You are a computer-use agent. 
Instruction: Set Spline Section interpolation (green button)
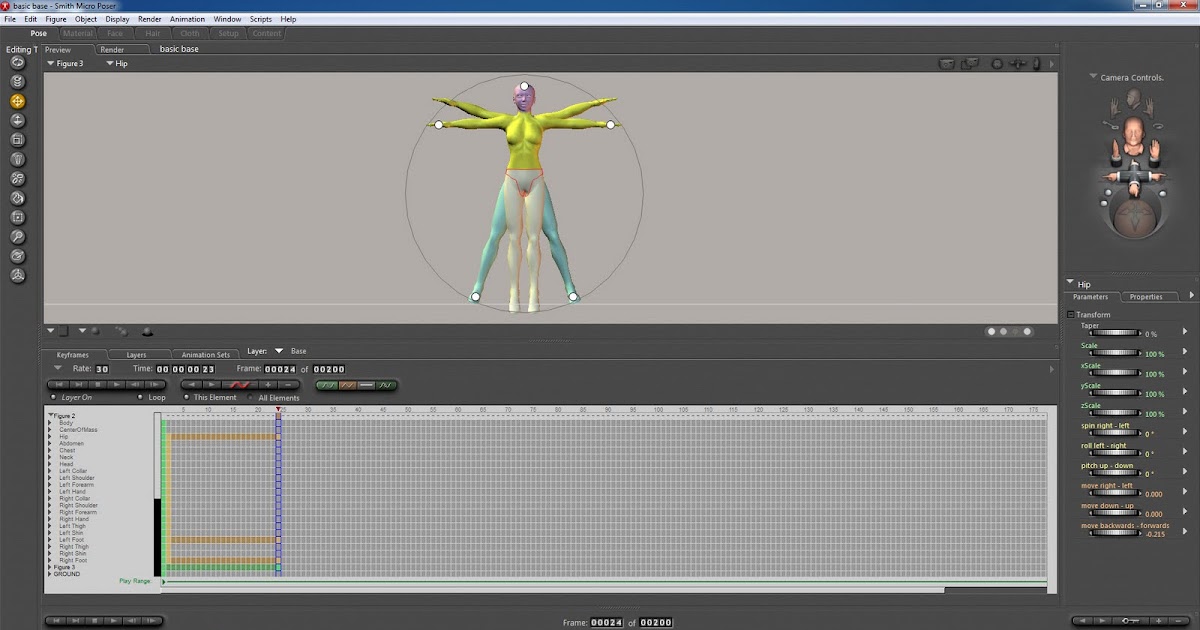click(326, 384)
